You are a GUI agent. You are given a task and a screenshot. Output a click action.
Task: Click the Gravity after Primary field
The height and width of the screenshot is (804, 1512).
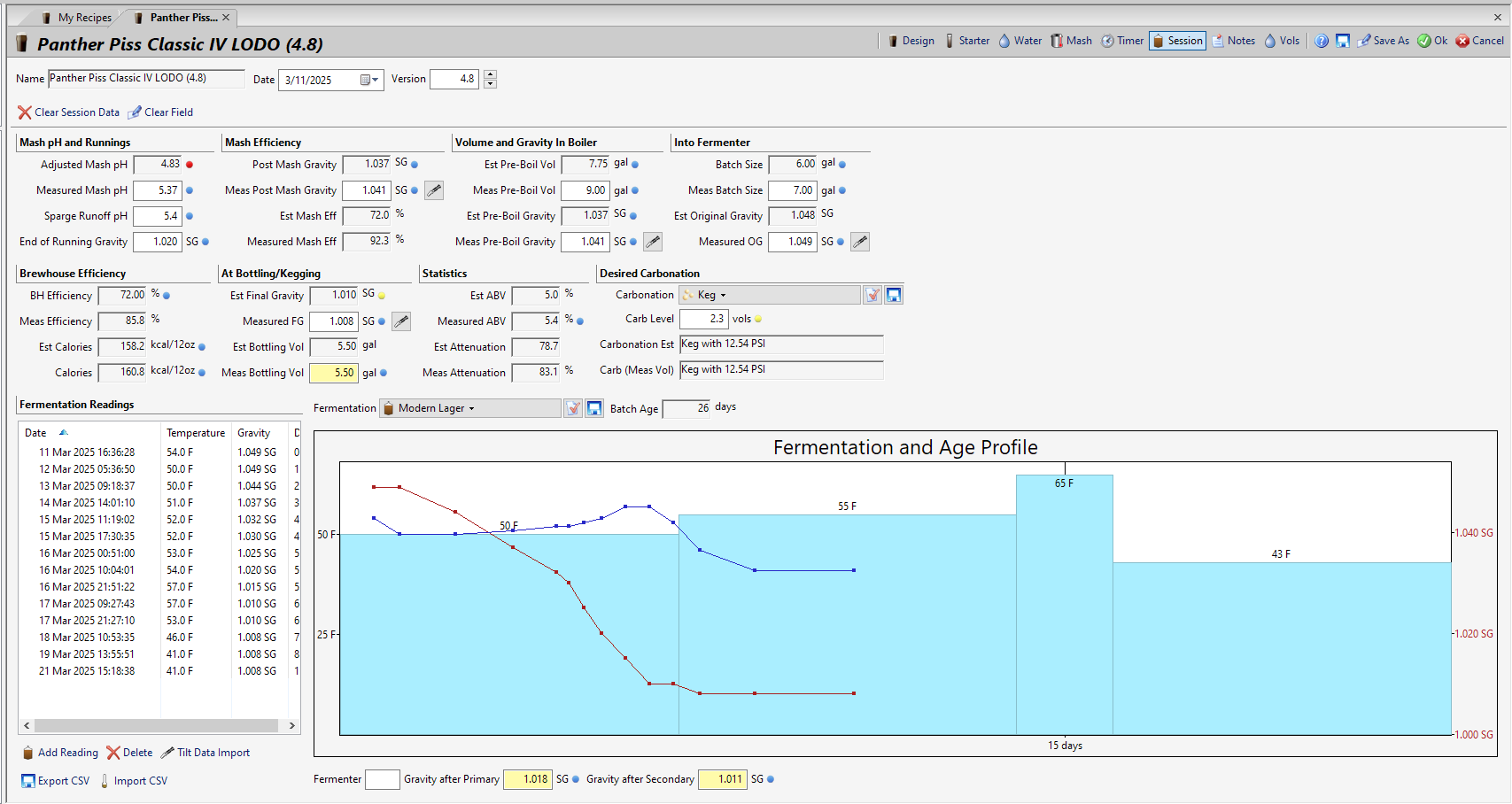(x=528, y=779)
